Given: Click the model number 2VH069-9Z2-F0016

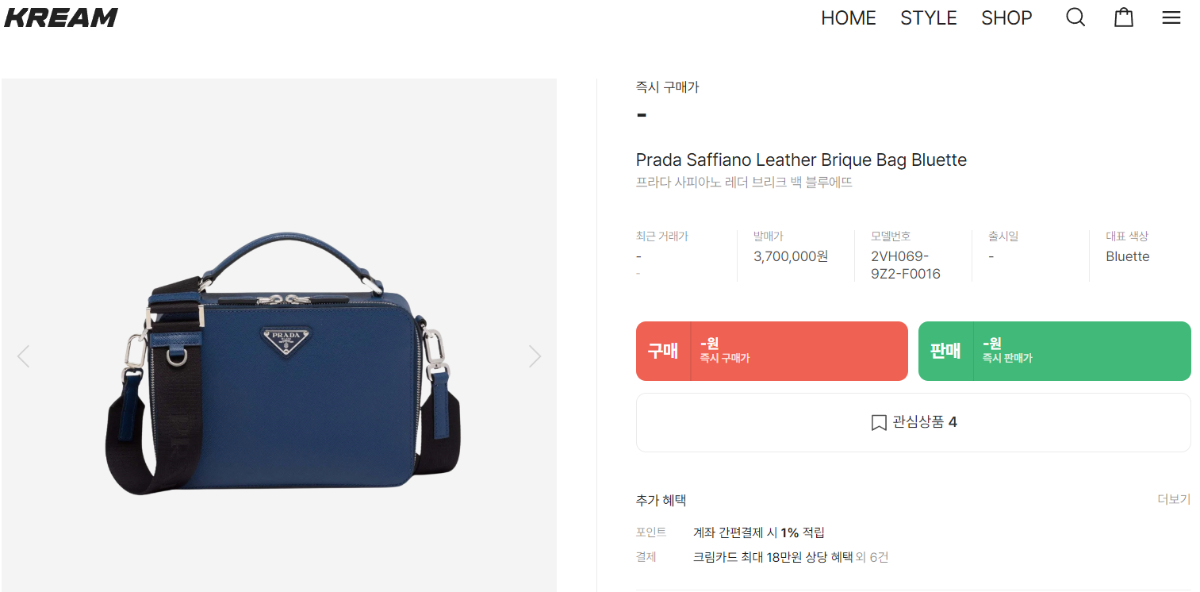Looking at the screenshot, I should (x=906, y=265).
